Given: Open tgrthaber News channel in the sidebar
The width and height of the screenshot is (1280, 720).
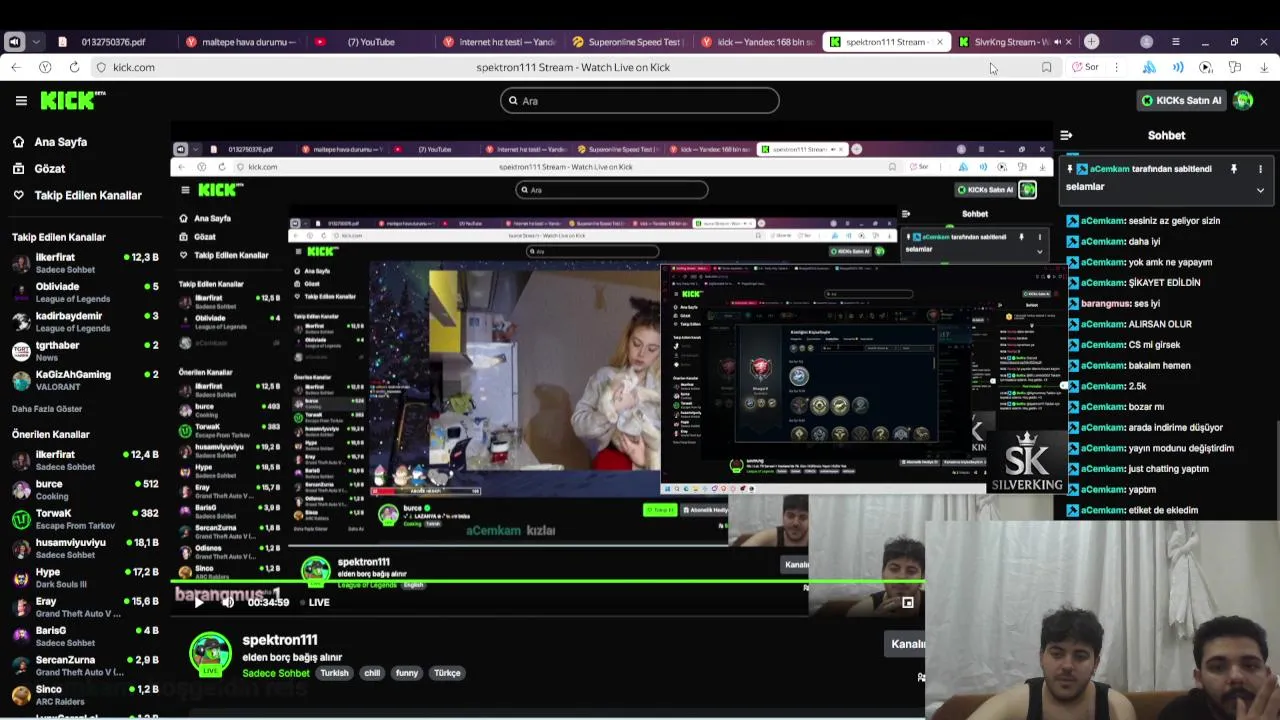Looking at the screenshot, I should (85, 351).
